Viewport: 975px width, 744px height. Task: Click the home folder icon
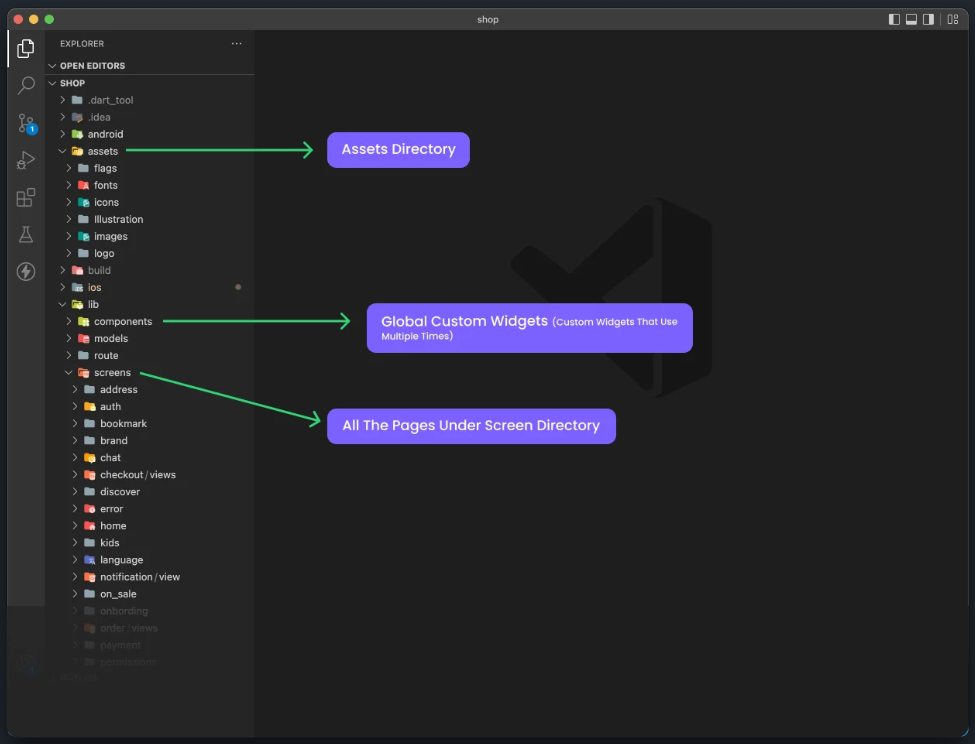(x=90, y=526)
